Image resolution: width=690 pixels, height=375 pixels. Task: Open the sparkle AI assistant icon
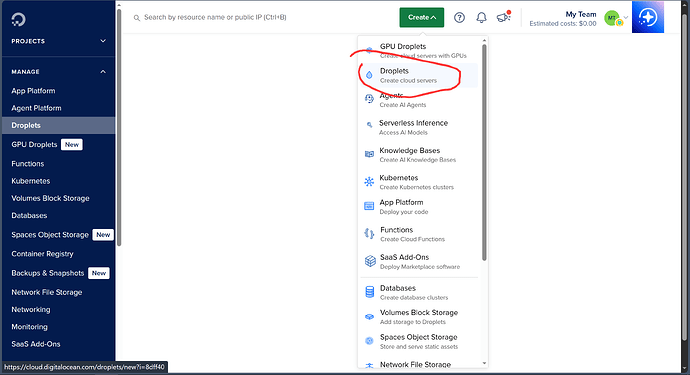648,17
